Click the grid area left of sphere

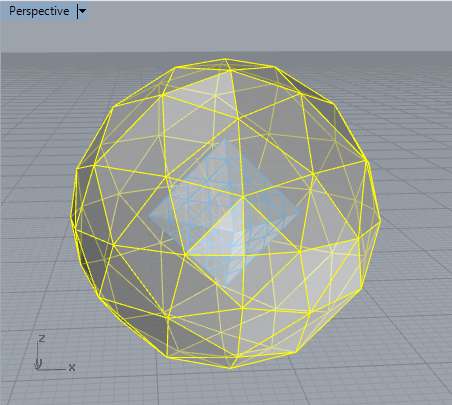[x=37, y=217]
